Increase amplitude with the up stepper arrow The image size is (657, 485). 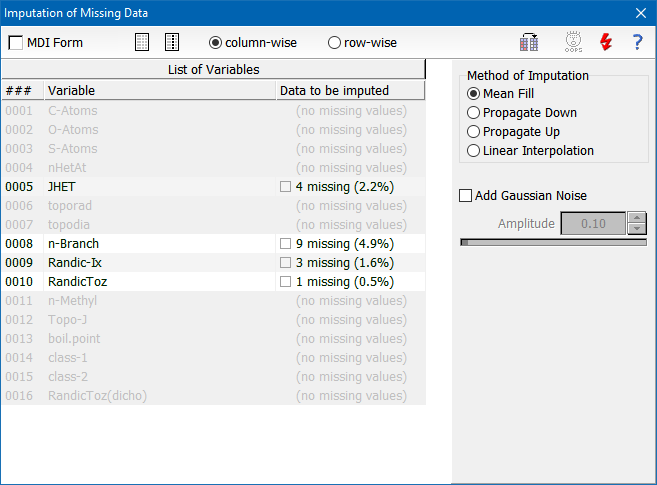tap(637, 218)
